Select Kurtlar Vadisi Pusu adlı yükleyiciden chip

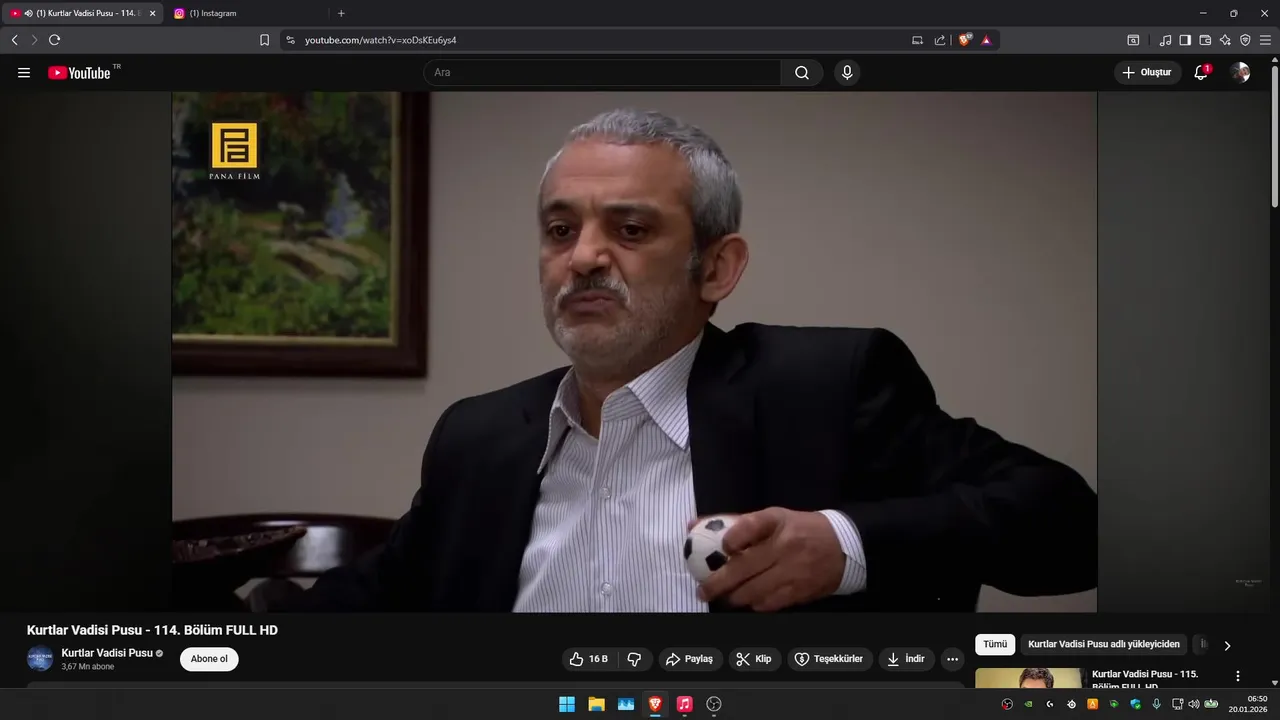point(1104,645)
